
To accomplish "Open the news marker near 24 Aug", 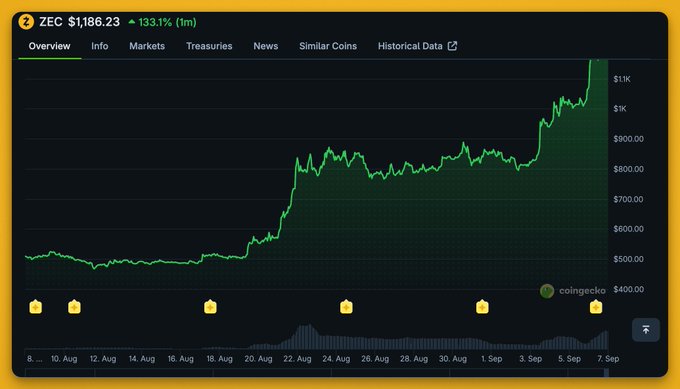I will (346, 307).
